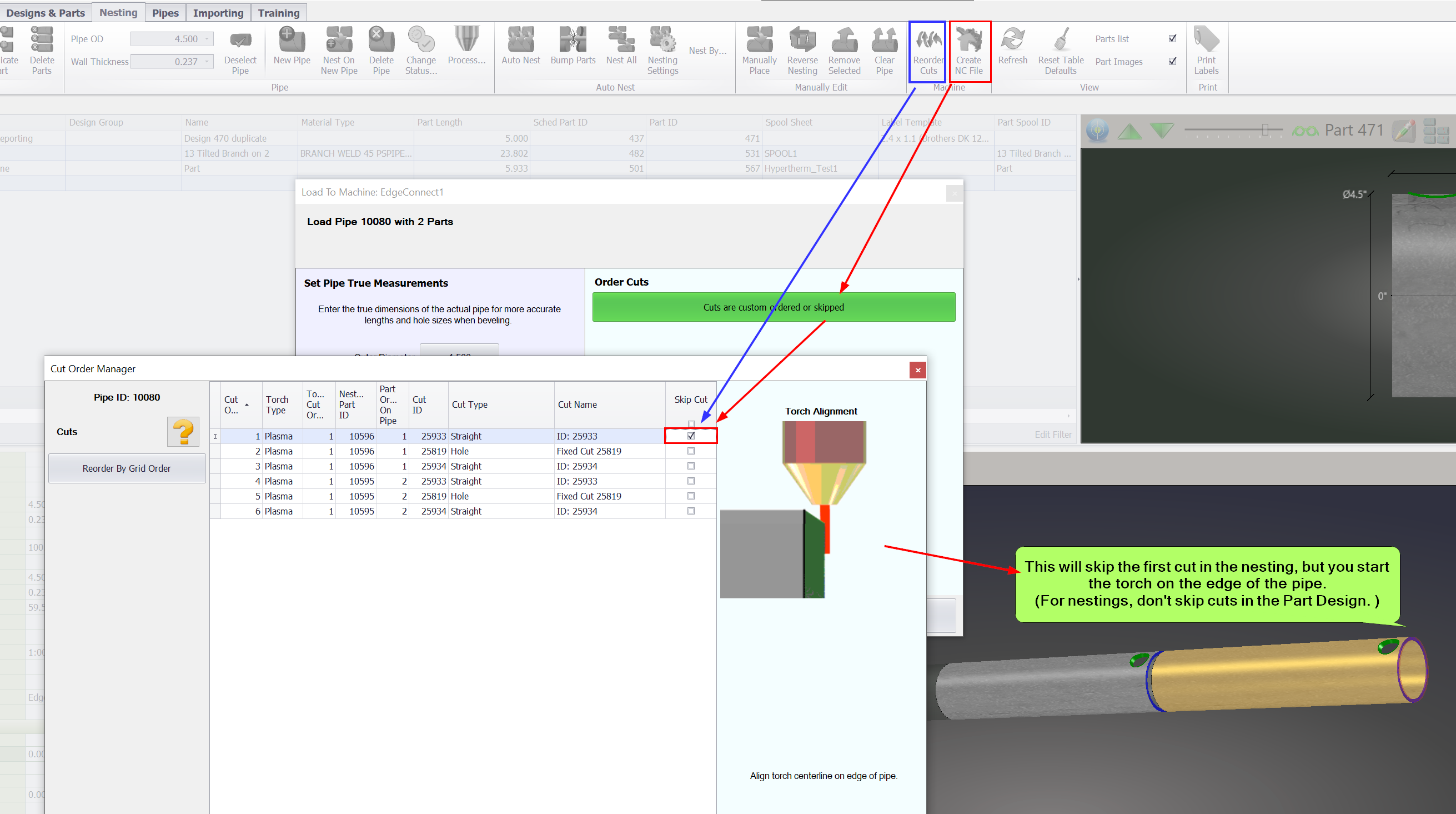The height and width of the screenshot is (814, 1456).
Task: Open the Pipe OD dropdown
Action: pos(207,38)
